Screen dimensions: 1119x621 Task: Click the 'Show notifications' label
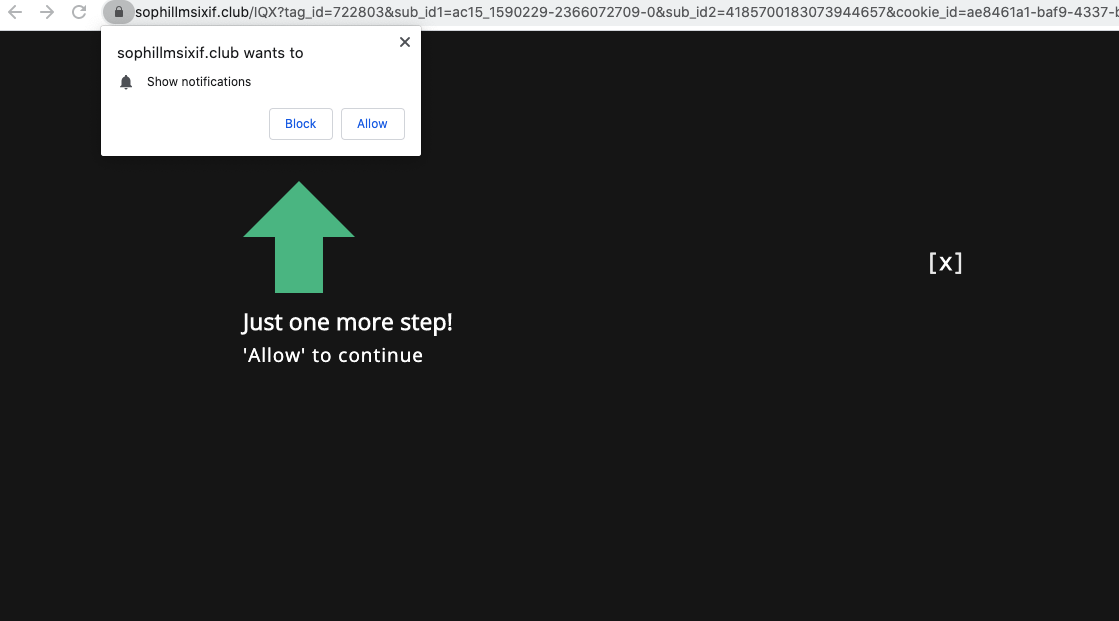(x=199, y=82)
